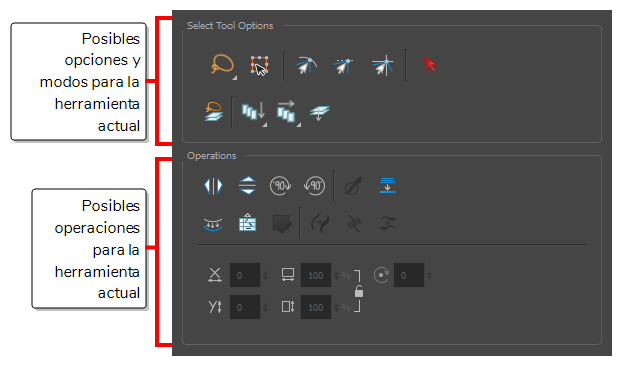Viewport: 622px width, 366px height.
Task: Toggle Permanent Selection lasso-layers icon
Action: [214, 111]
